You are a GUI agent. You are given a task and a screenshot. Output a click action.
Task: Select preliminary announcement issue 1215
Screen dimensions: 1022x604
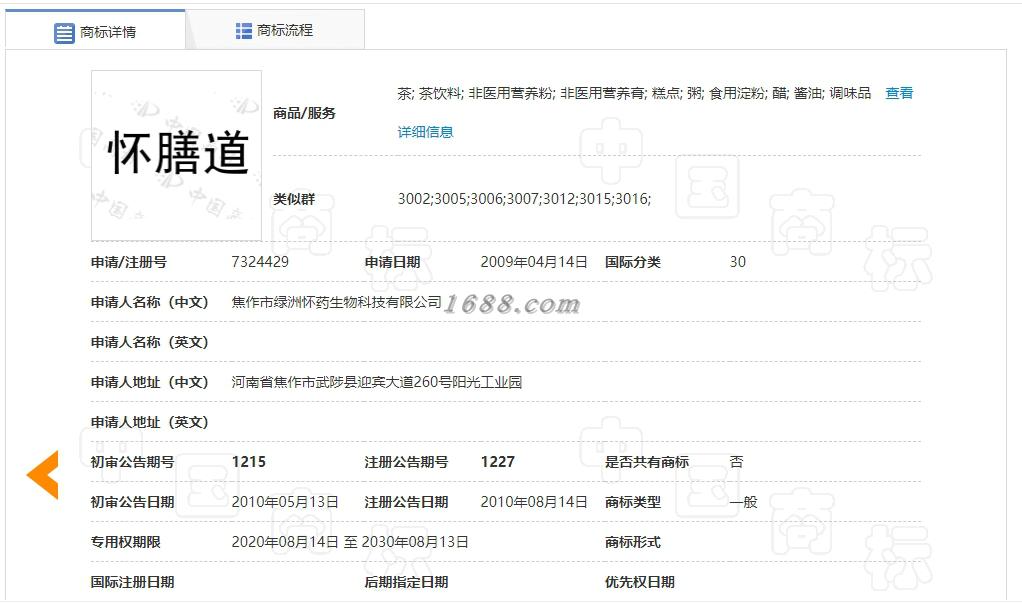click(x=249, y=462)
